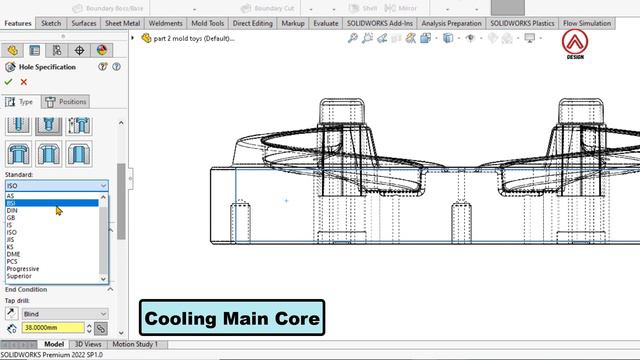Open Dynamic Annotation Views icon
Viewport: 640px width, 360px height.
pos(411,38)
